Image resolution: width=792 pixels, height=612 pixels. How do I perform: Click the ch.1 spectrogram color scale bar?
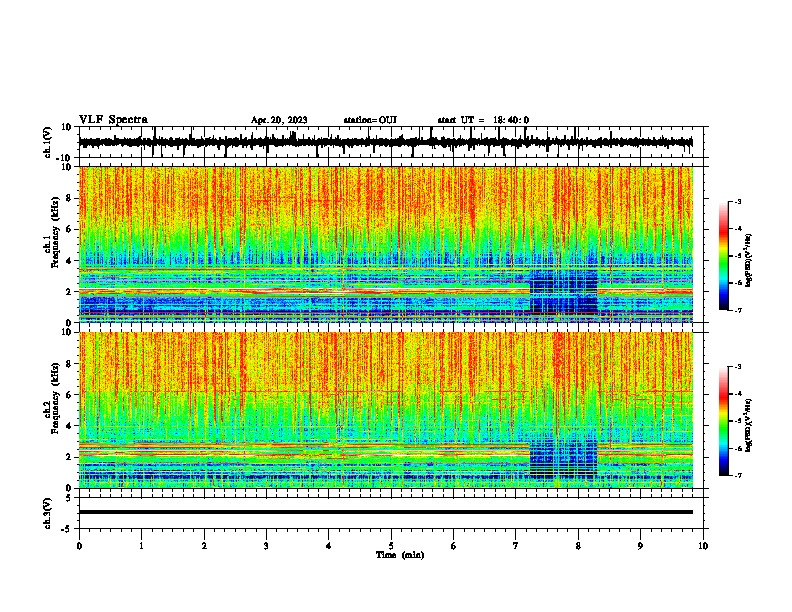coord(723,255)
